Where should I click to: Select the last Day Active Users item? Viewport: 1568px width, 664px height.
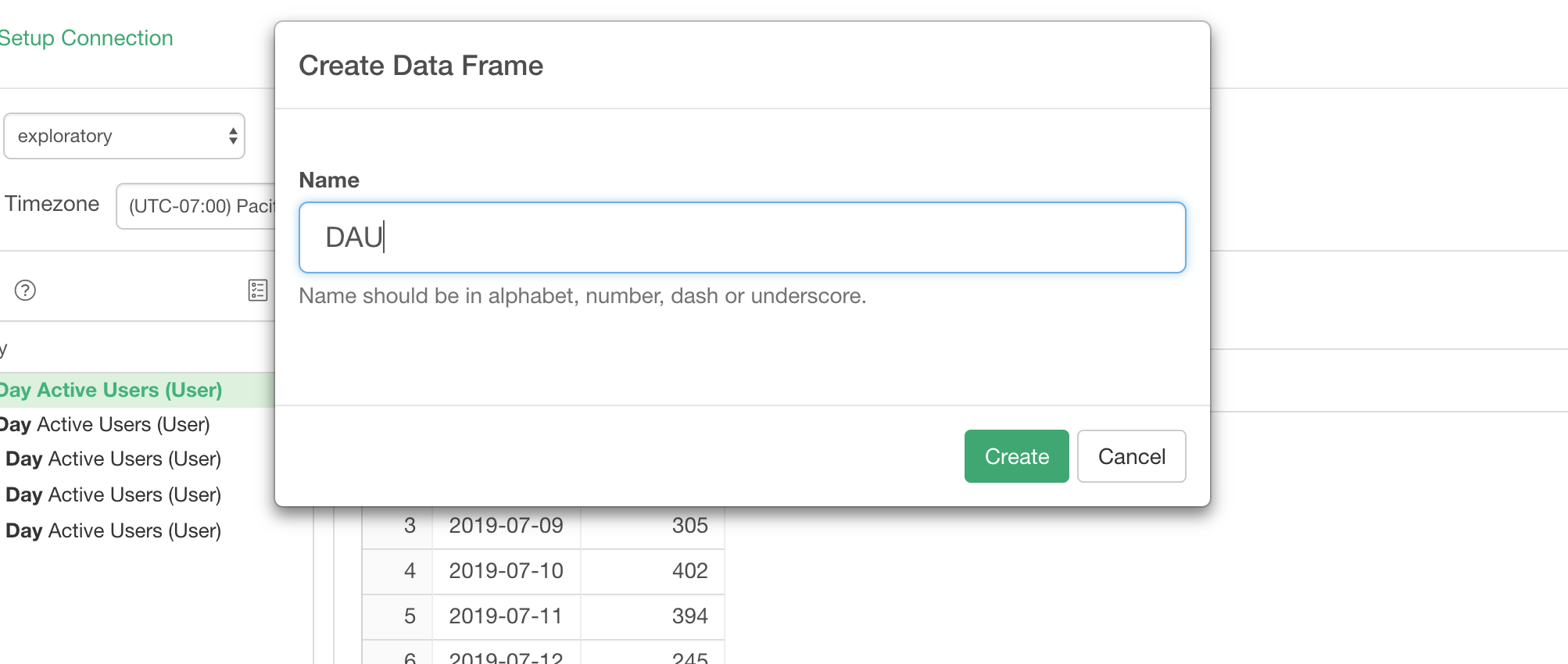coord(113,530)
